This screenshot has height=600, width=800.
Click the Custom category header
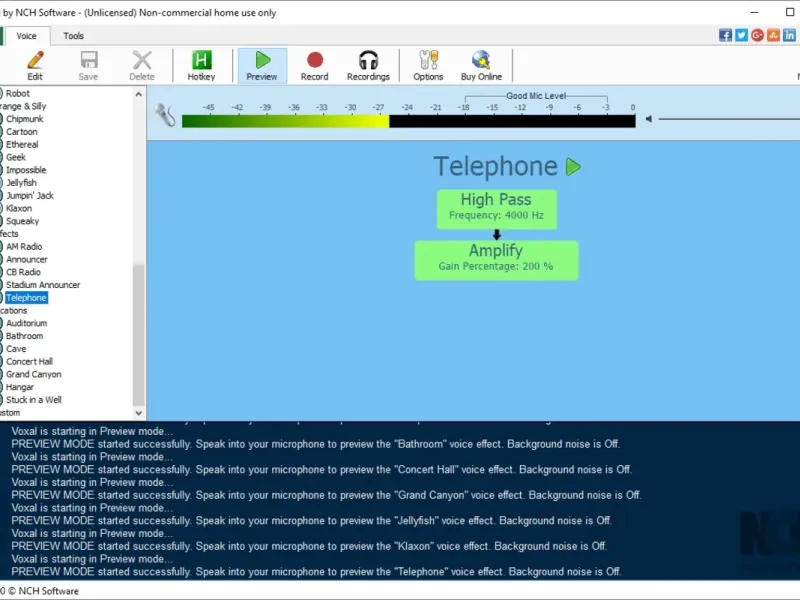(x=10, y=412)
